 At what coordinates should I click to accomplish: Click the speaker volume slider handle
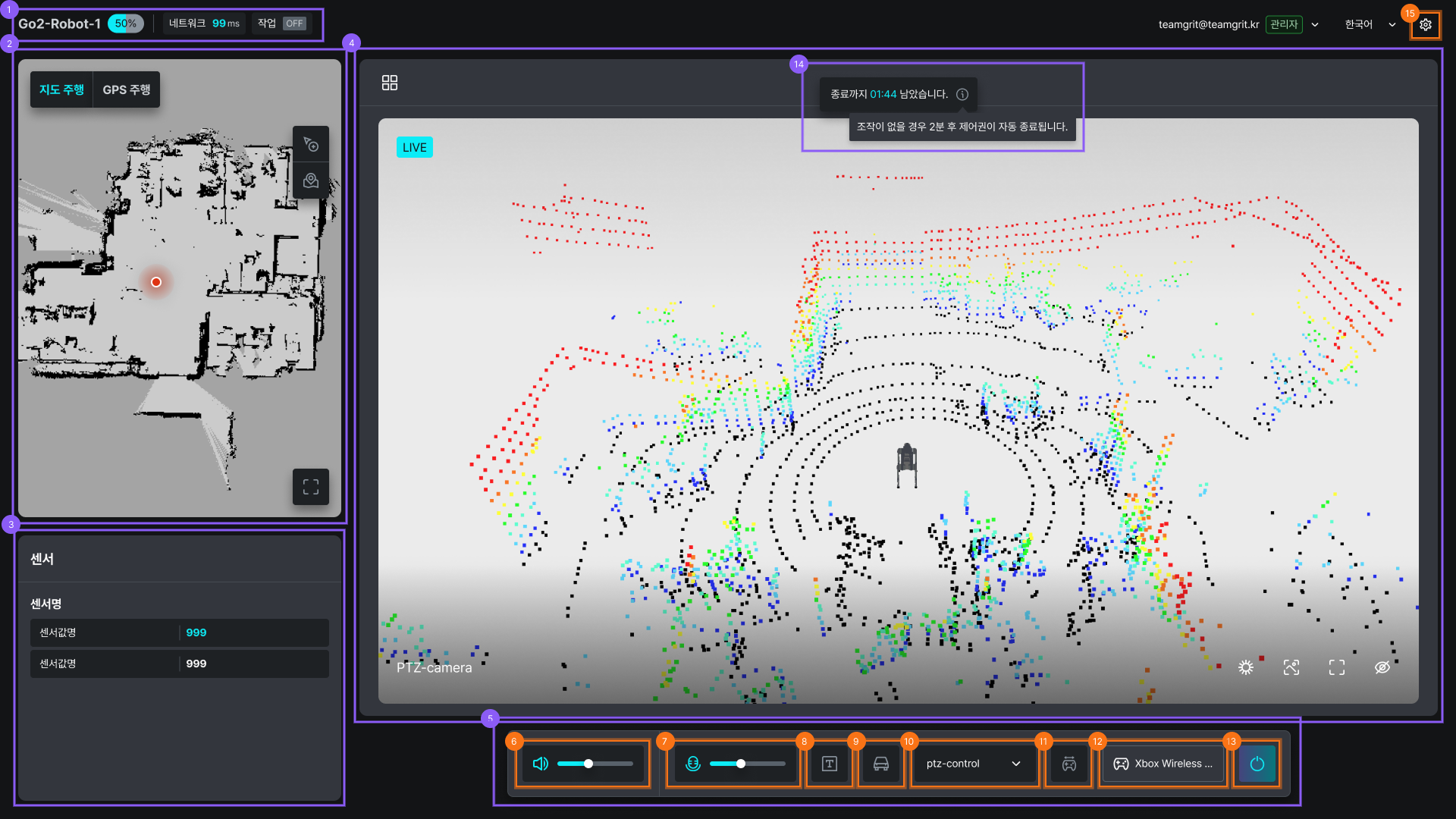(588, 764)
